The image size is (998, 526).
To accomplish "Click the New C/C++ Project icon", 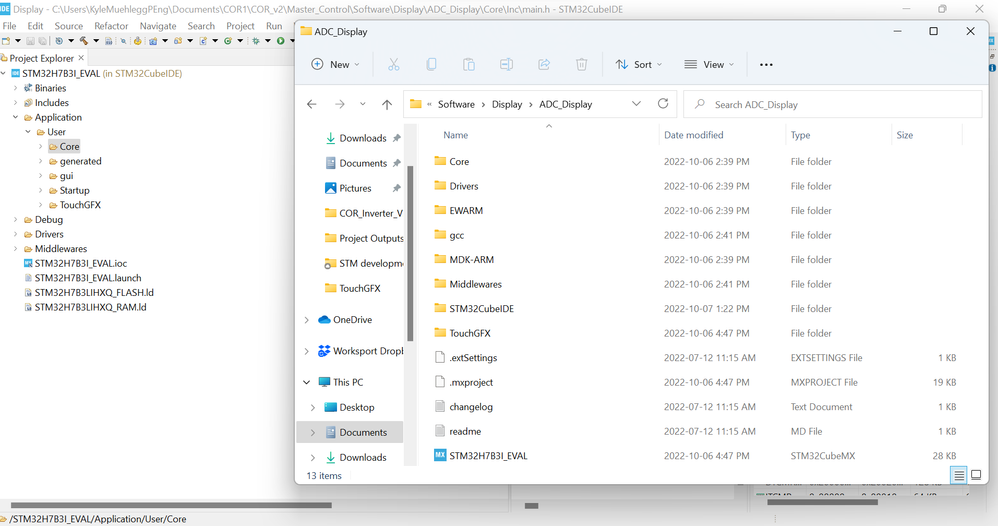I will [153, 41].
